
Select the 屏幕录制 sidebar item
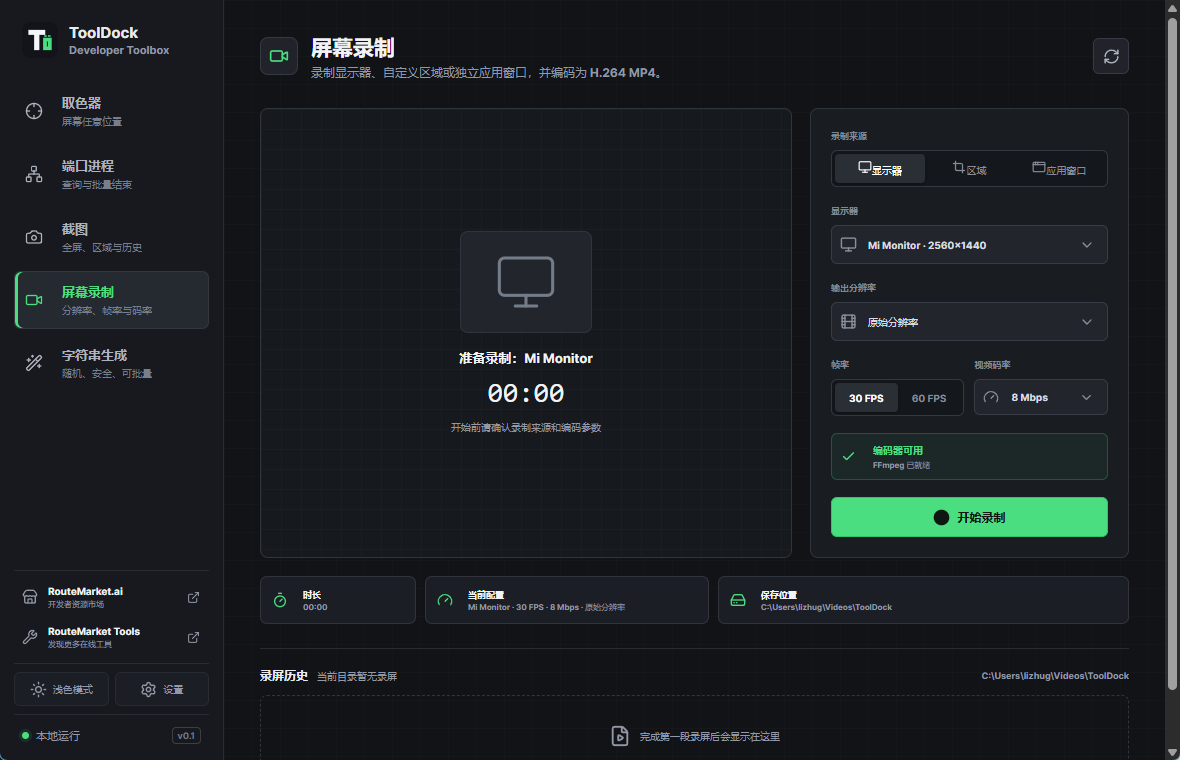coord(111,300)
